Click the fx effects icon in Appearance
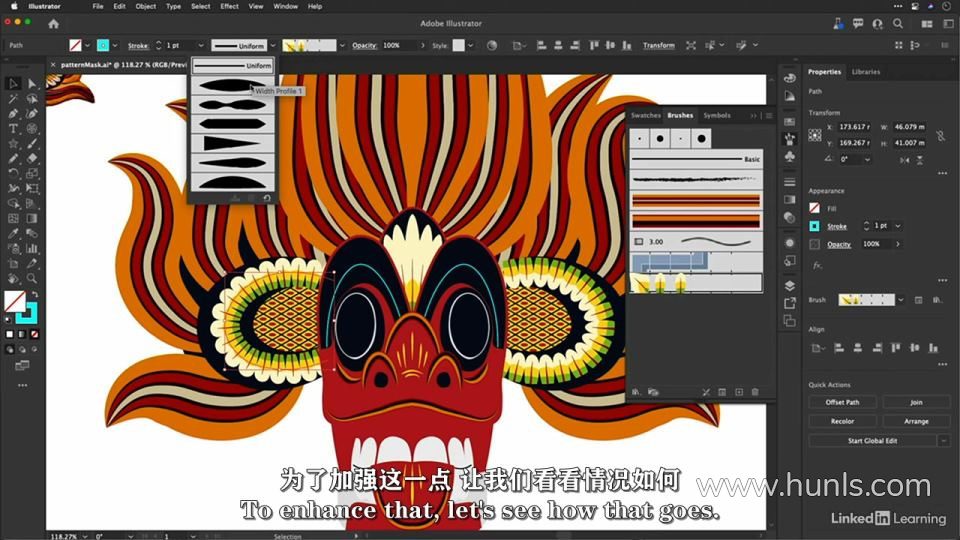Screen dimensions: 960x540 pos(817,265)
